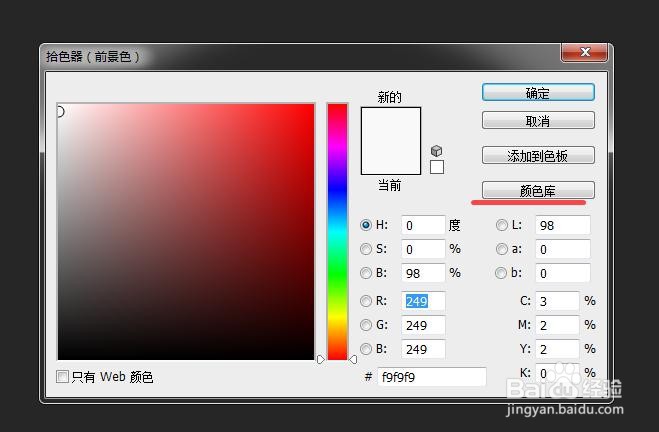This screenshot has height=432, width=659.
Task: Open the 颜色库 color libraries
Action: pyautogui.click(x=538, y=190)
